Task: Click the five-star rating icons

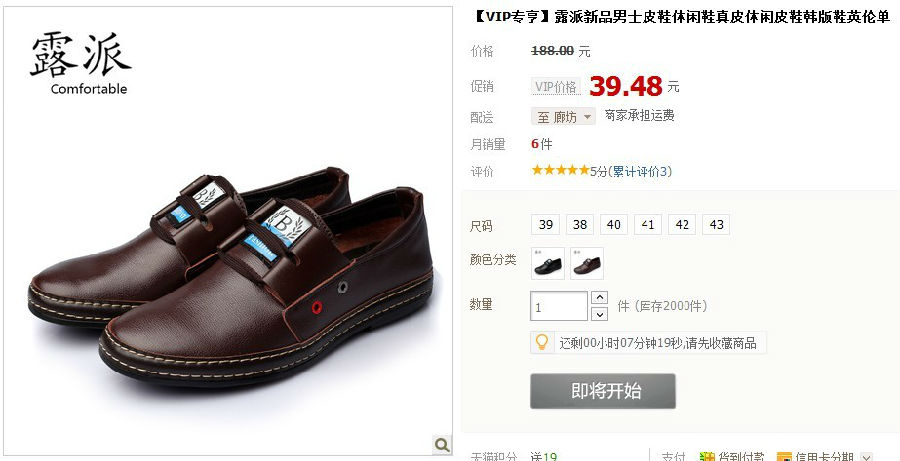Action: (560, 171)
